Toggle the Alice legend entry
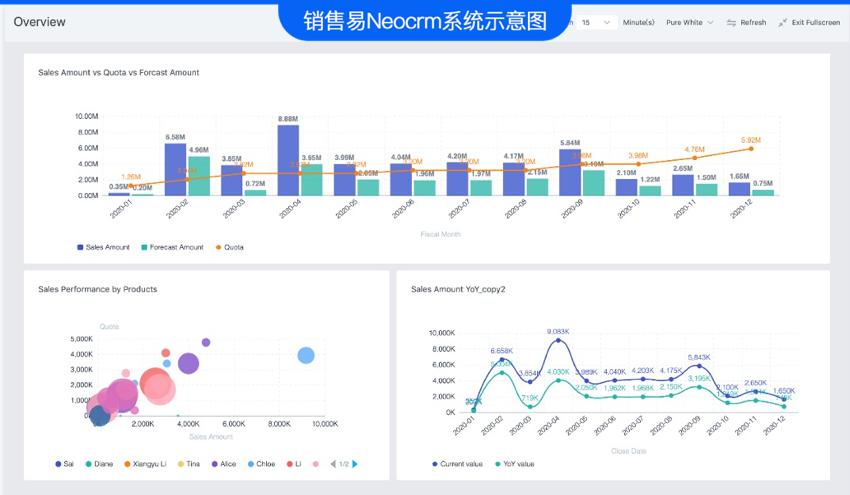This screenshot has width=850, height=495. (x=223, y=464)
